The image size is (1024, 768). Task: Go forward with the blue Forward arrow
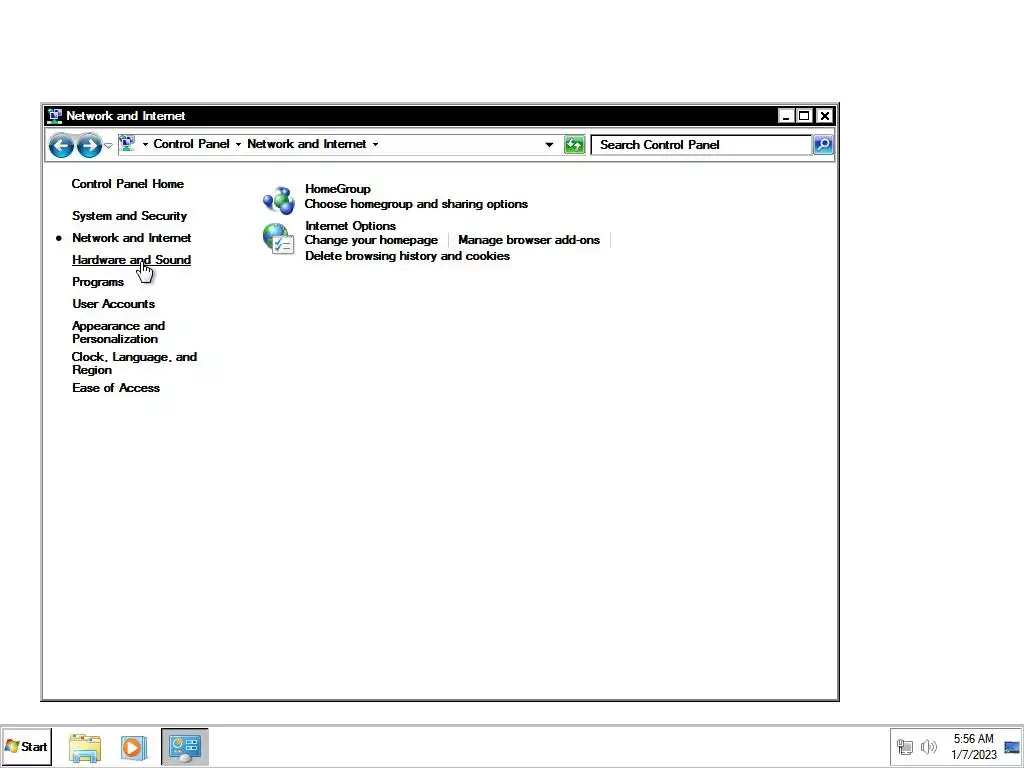(89, 145)
